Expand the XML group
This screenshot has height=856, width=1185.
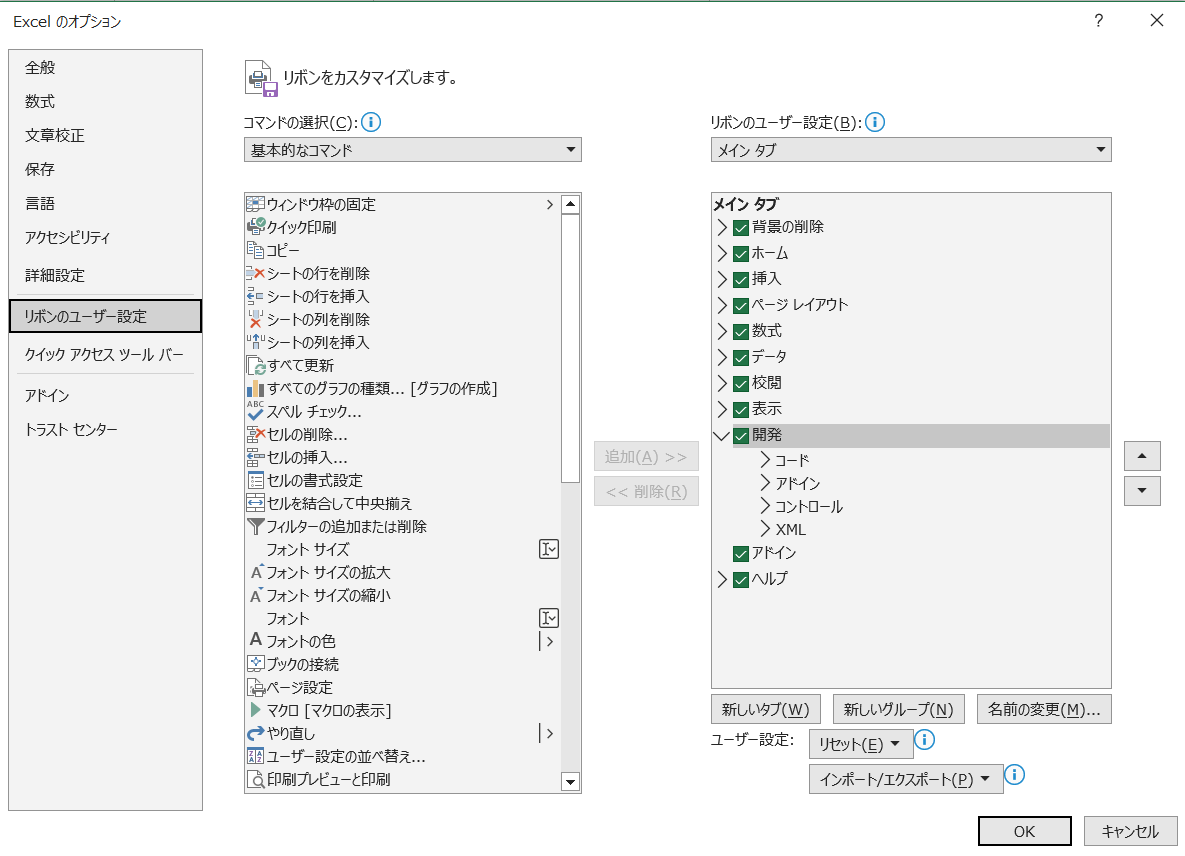766,529
